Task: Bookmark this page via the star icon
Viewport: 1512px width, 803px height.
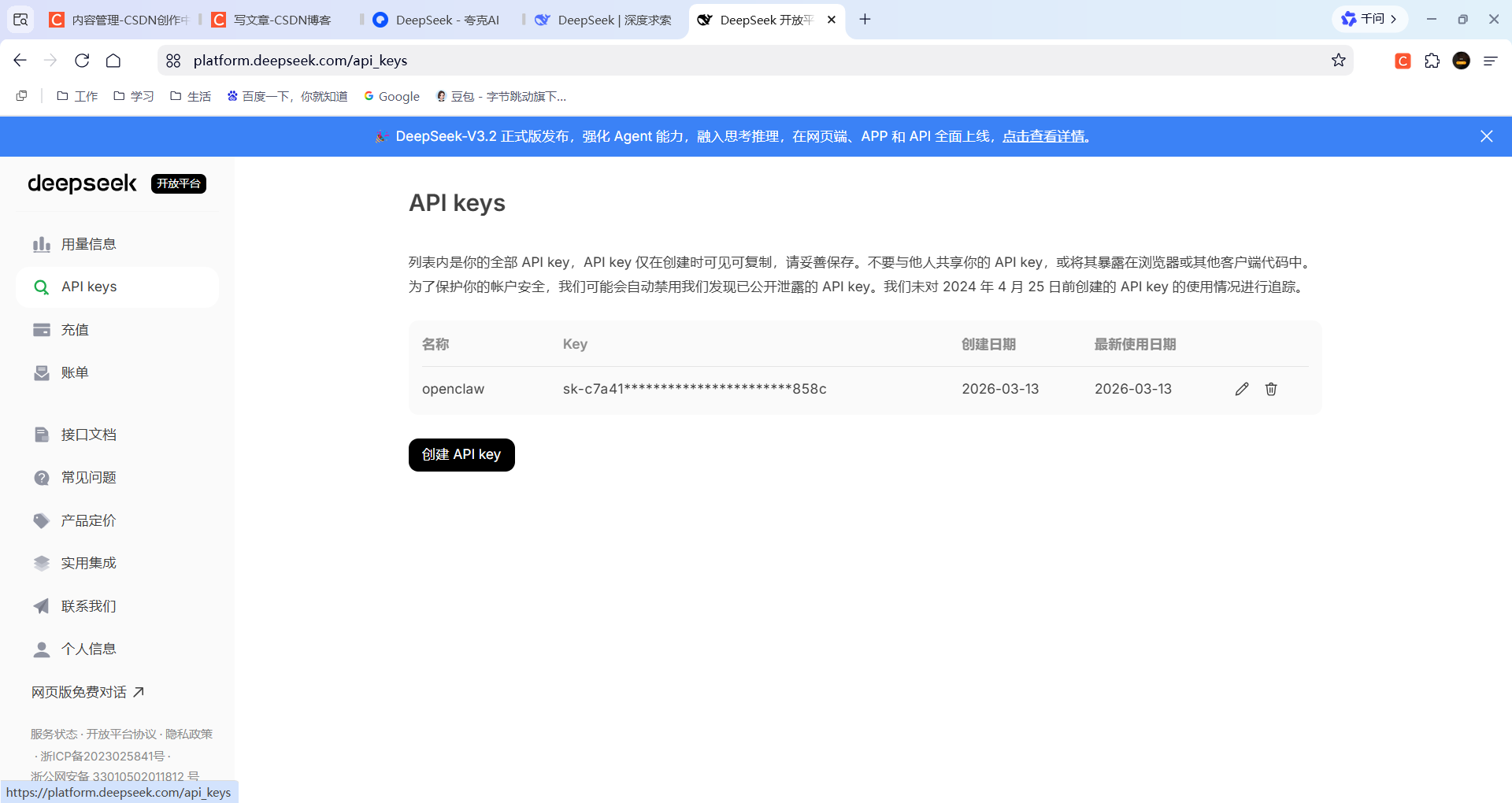Action: pos(1339,60)
